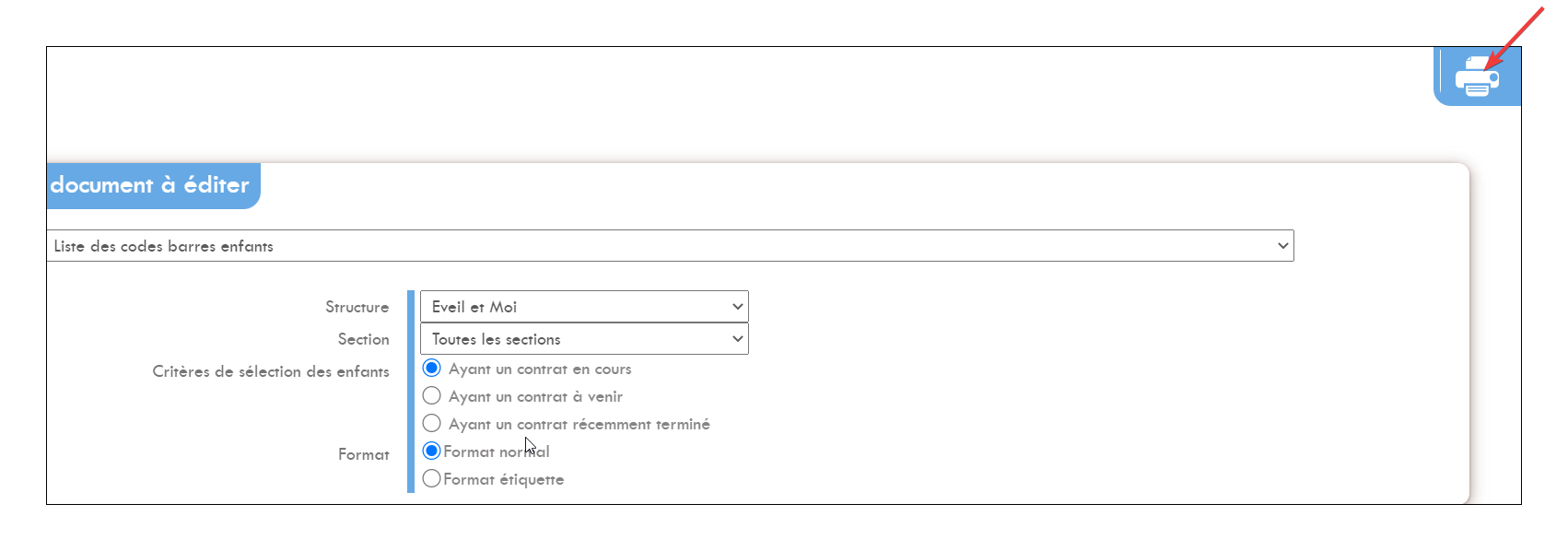Viewport: 1568px width, 551px height.
Task: Expand the "Eveil et Moi" structure dropdown
Action: (584, 307)
